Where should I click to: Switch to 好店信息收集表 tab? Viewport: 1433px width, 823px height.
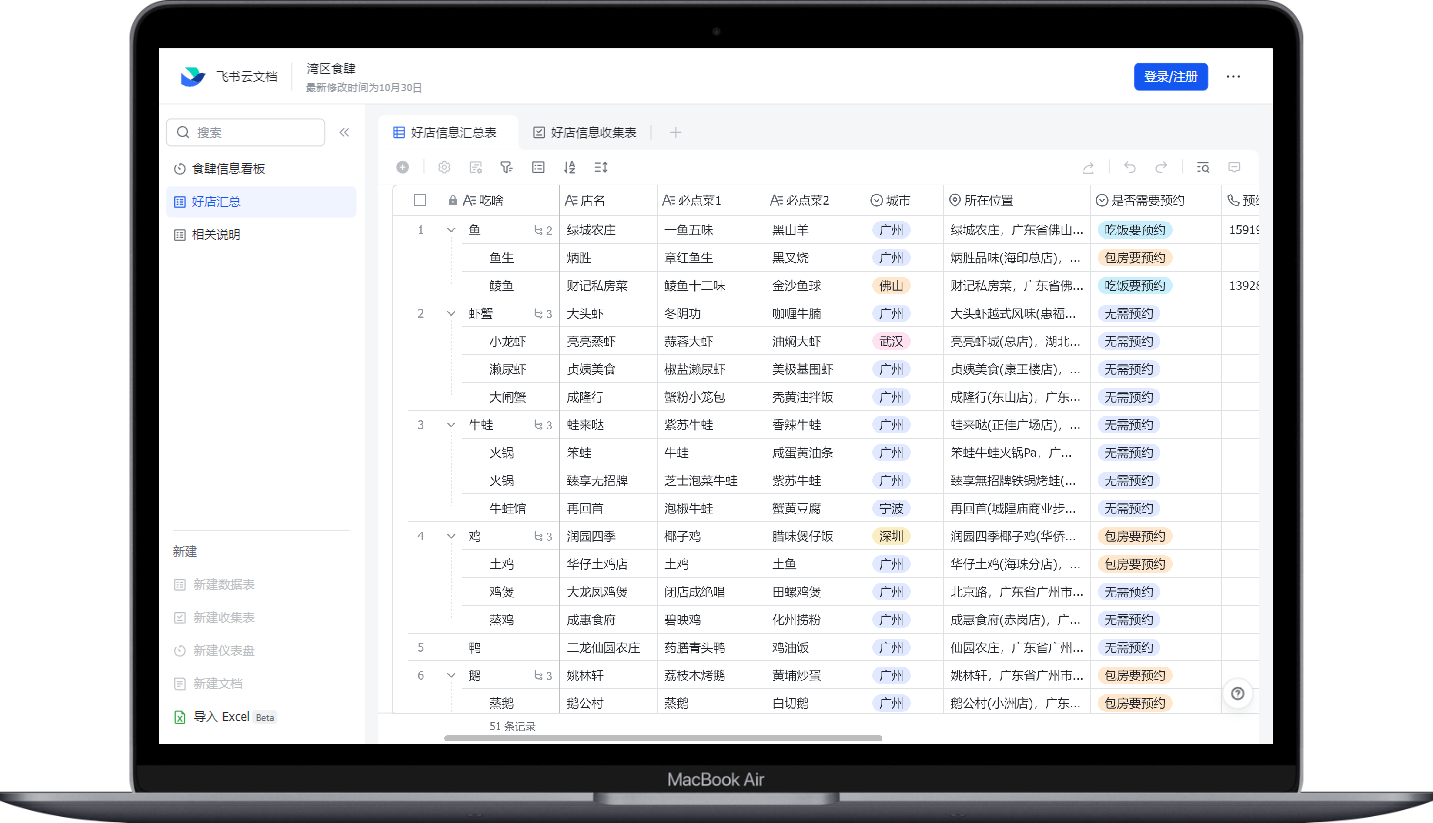584,132
